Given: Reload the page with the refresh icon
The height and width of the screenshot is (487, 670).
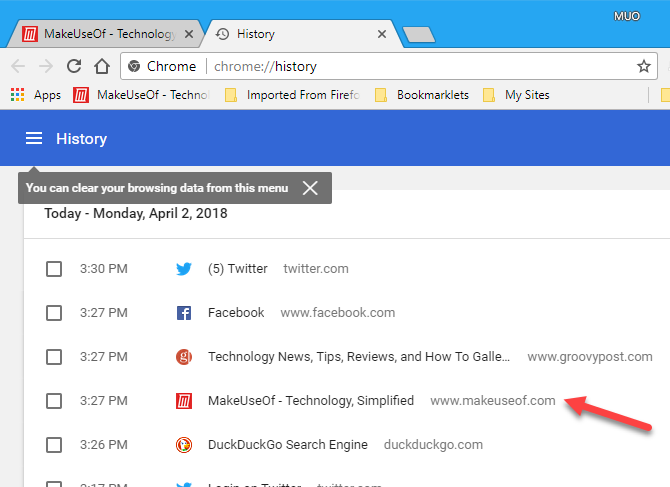Looking at the screenshot, I should click(74, 66).
